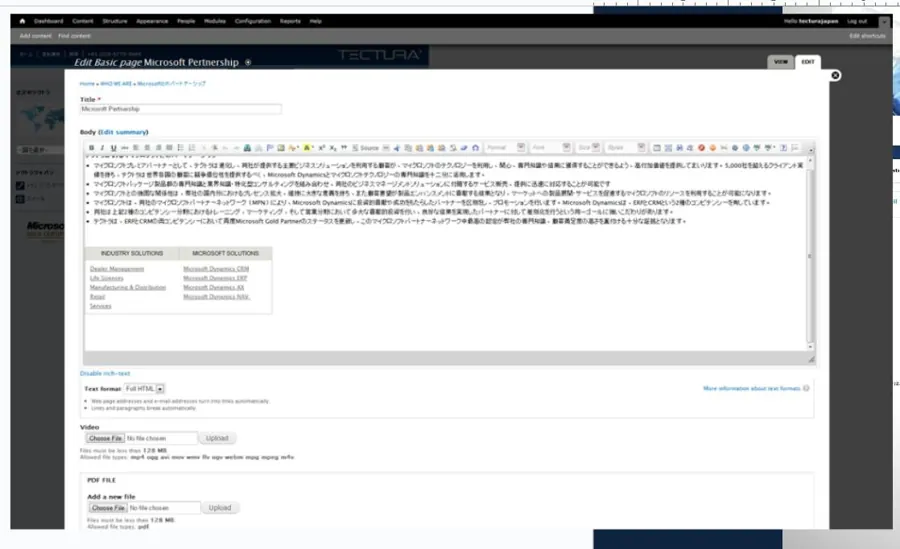Expand the admin toolbar drawer arrow

point(884,22)
